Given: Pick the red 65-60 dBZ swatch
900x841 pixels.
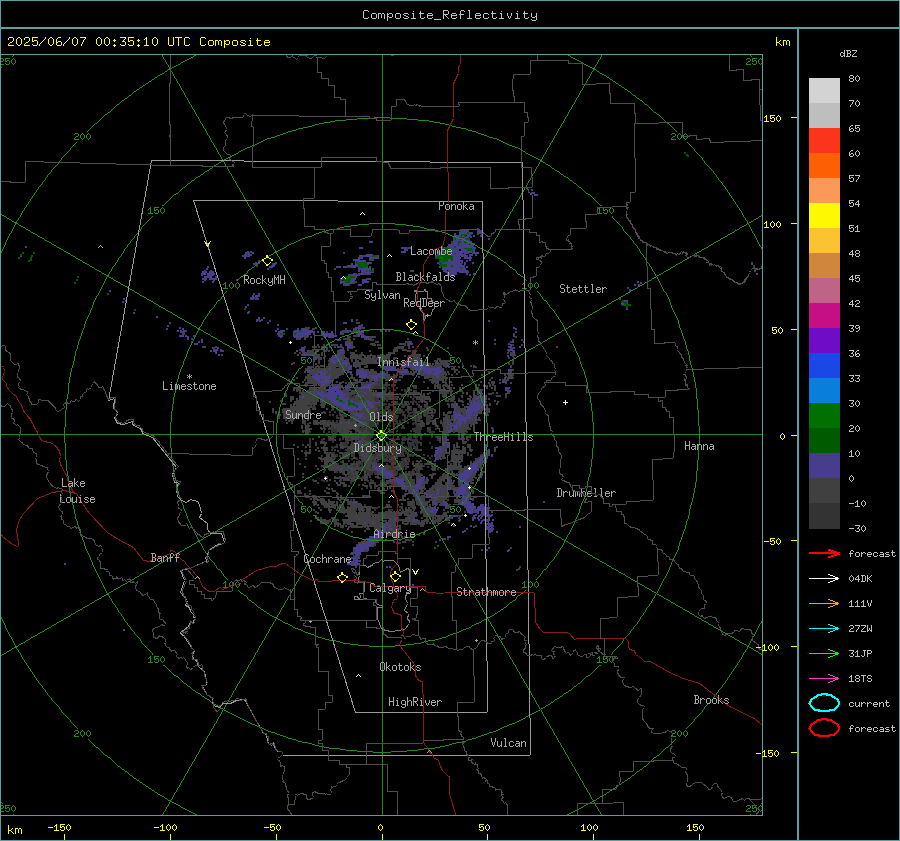Looking at the screenshot, I should [x=824, y=140].
